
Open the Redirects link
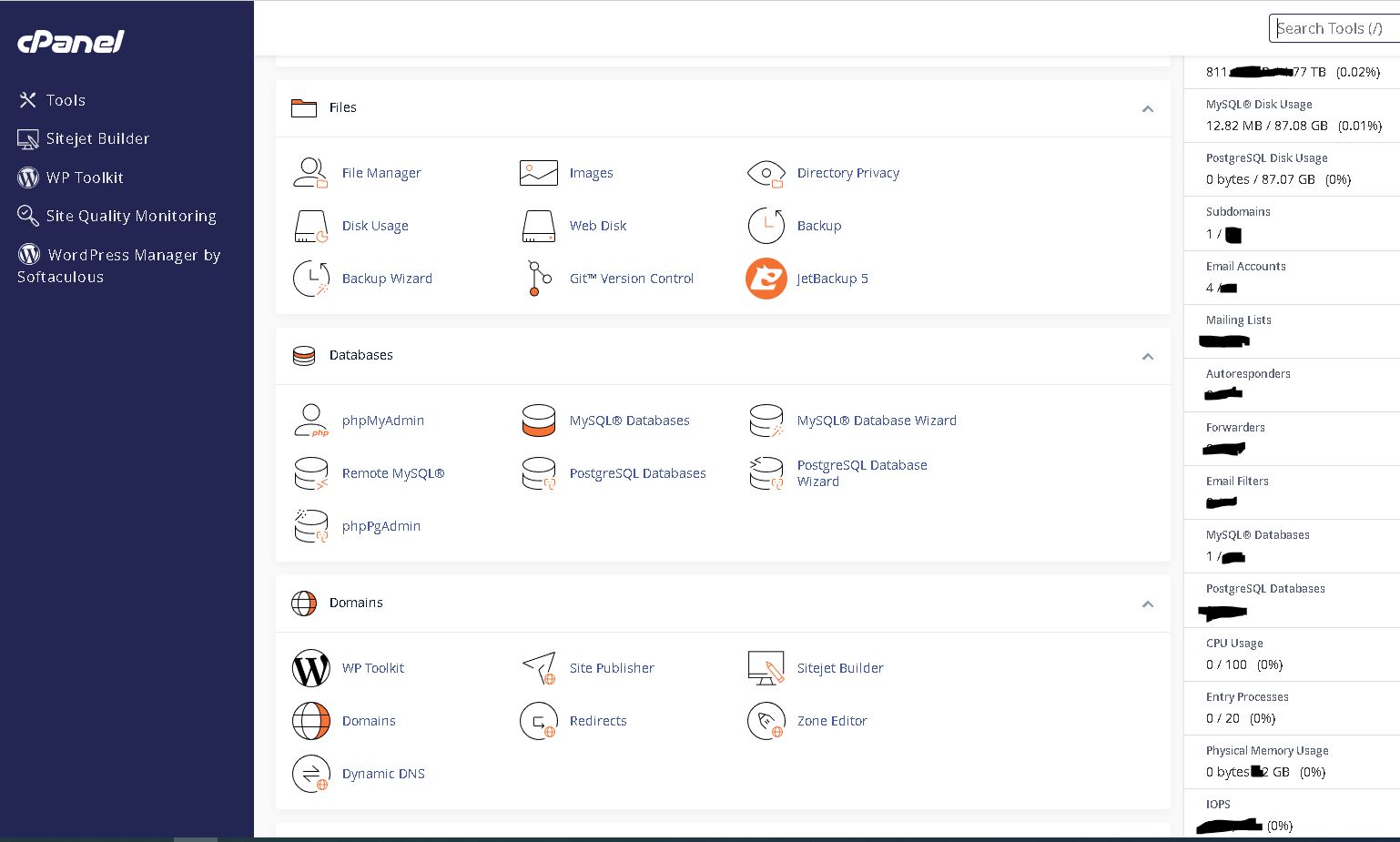coord(597,721)
